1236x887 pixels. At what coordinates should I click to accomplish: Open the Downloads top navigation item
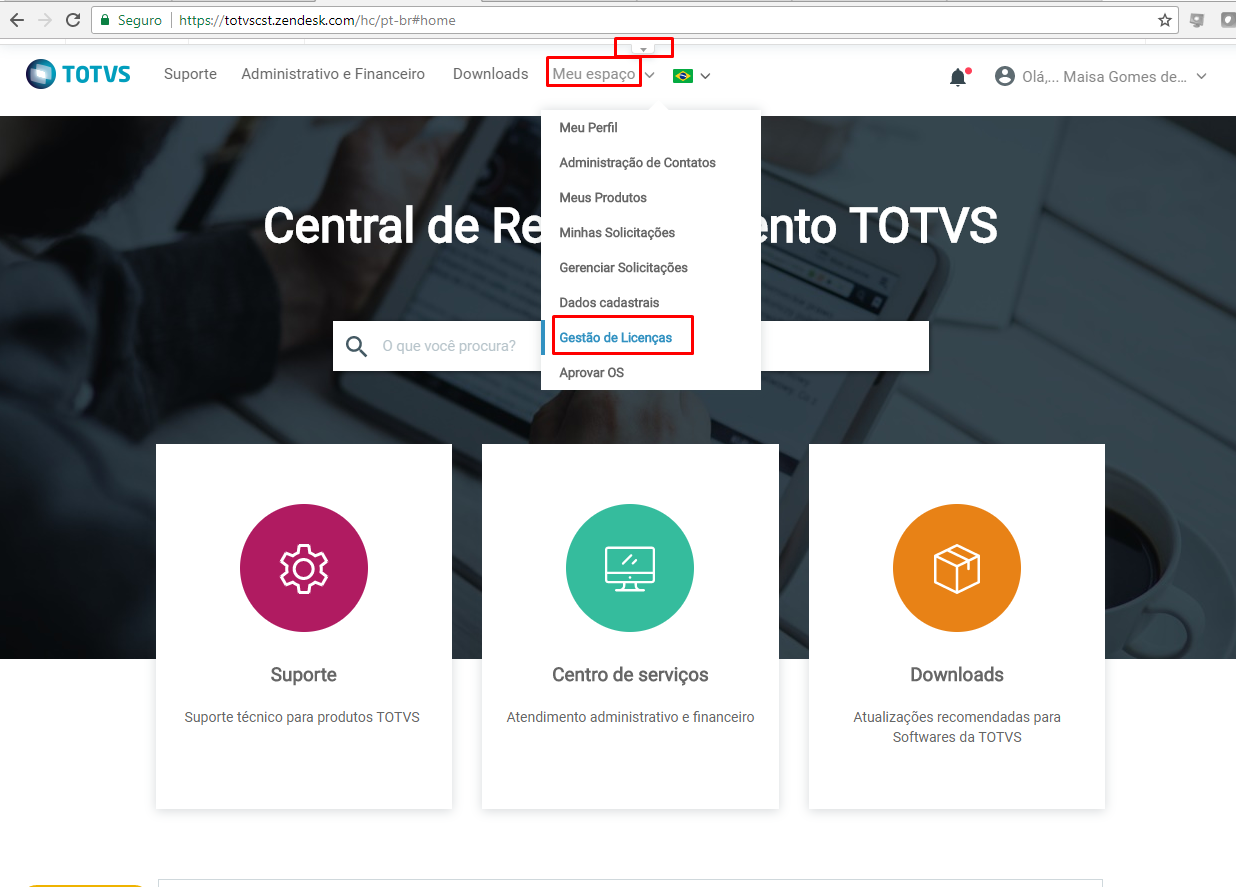tap(490, 74)
